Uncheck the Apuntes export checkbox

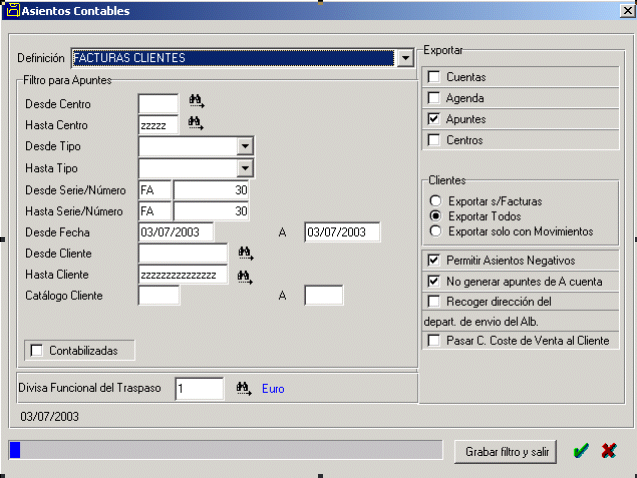[x=434, y=119]
